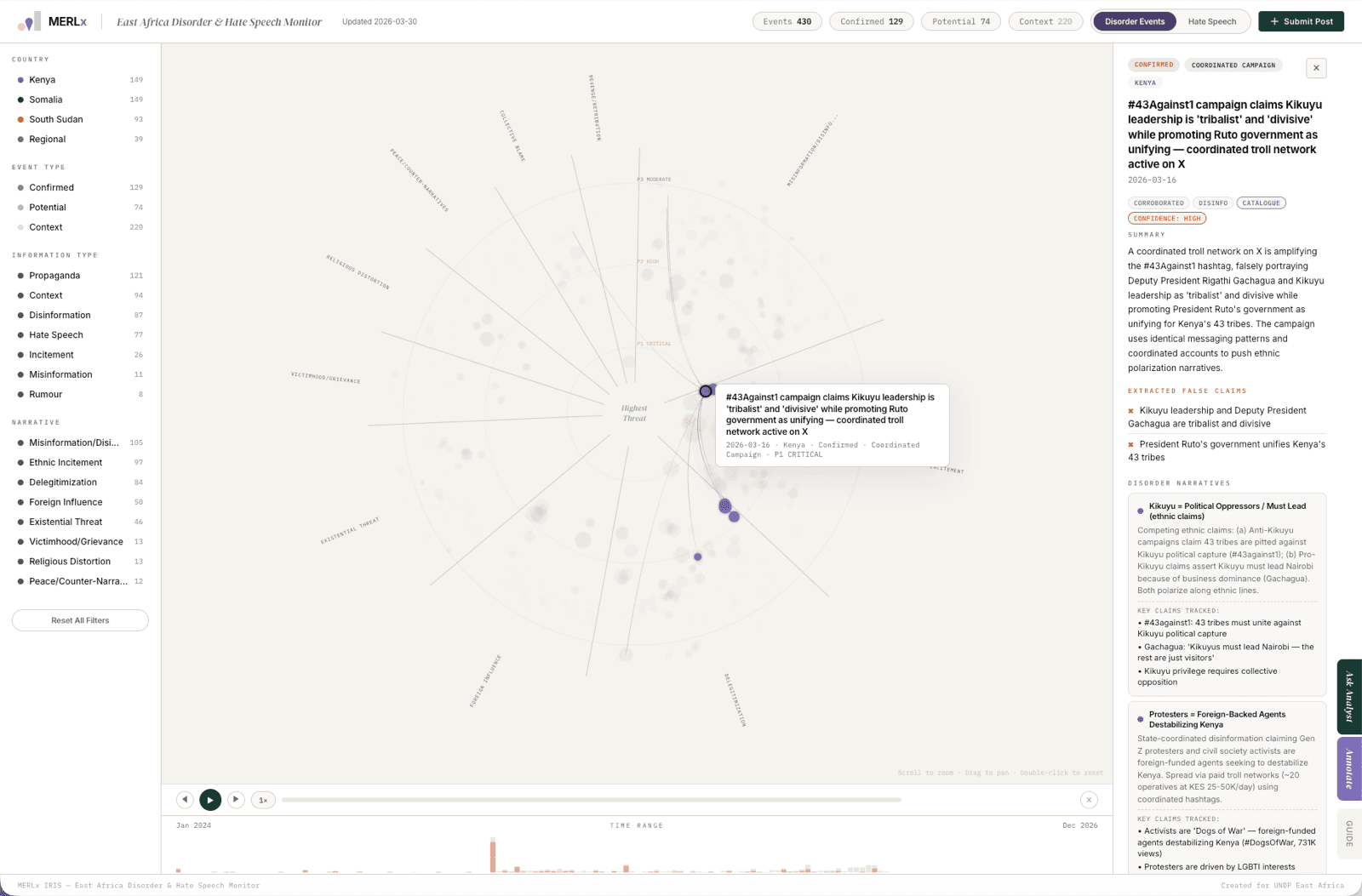Toggle Context event type filter
Image resolution: width=1362 pixels, height=896 pixels.
(80, 227)
